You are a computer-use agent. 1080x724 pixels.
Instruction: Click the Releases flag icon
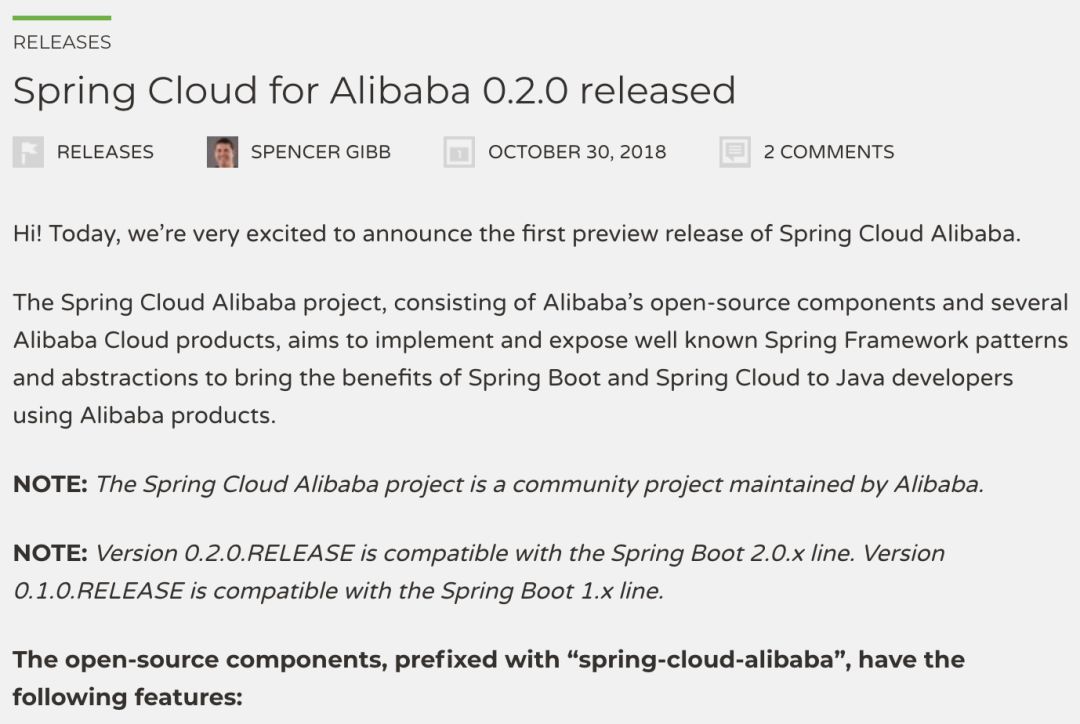[x=28, y=152]
